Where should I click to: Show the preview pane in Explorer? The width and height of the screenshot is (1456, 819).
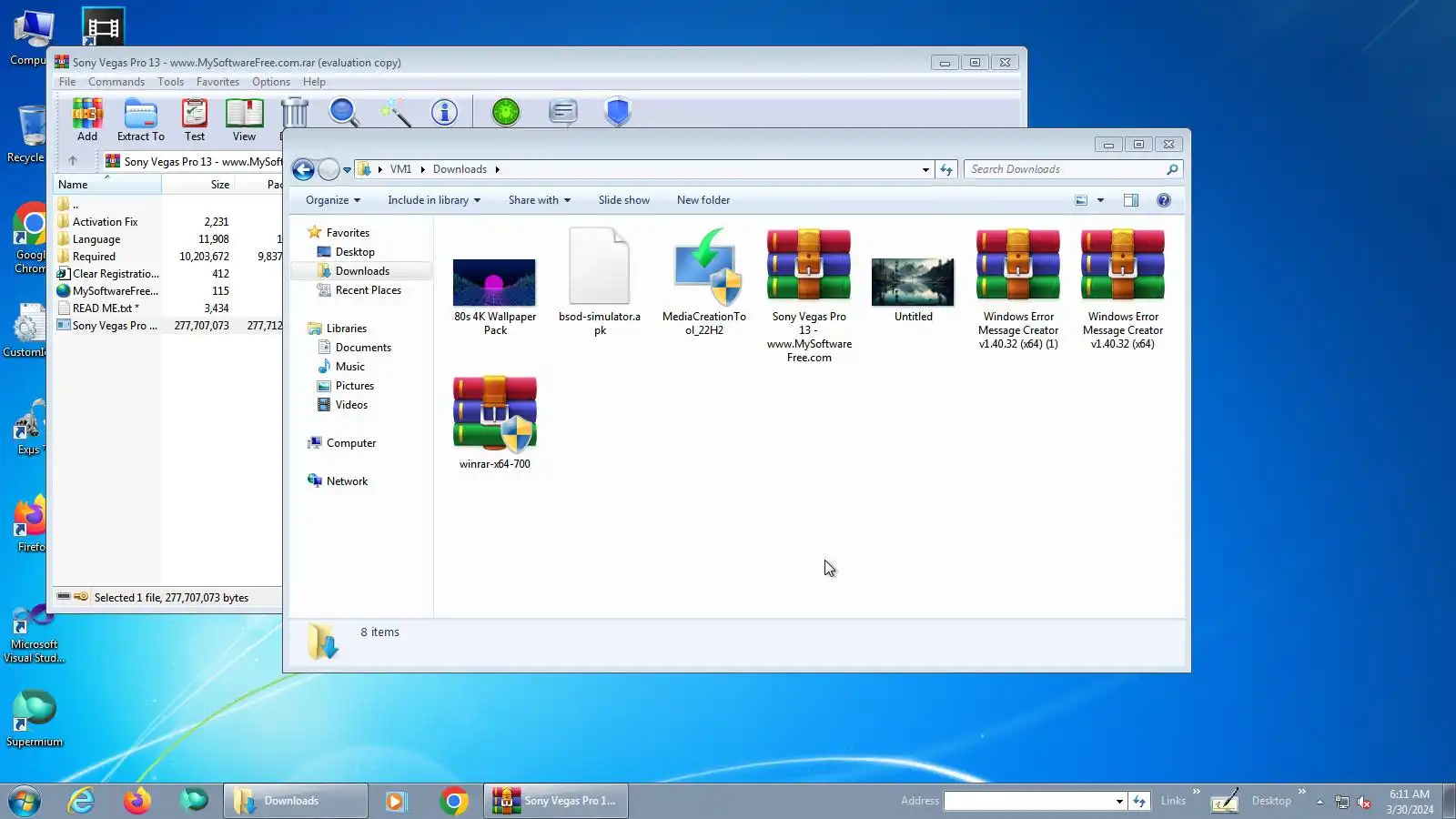click(x=1131, y=200)
